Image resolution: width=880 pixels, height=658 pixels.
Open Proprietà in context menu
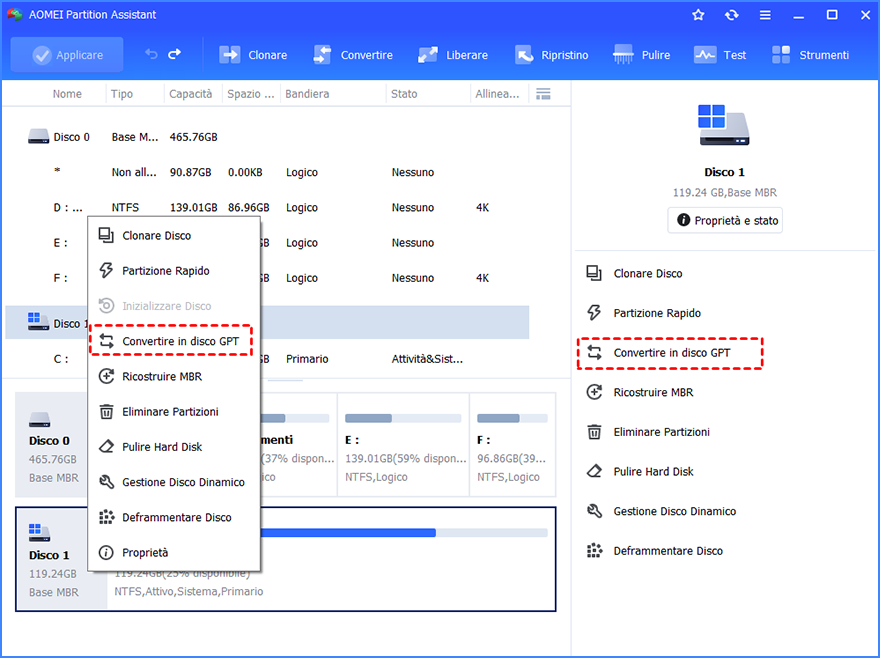point(174,552)
